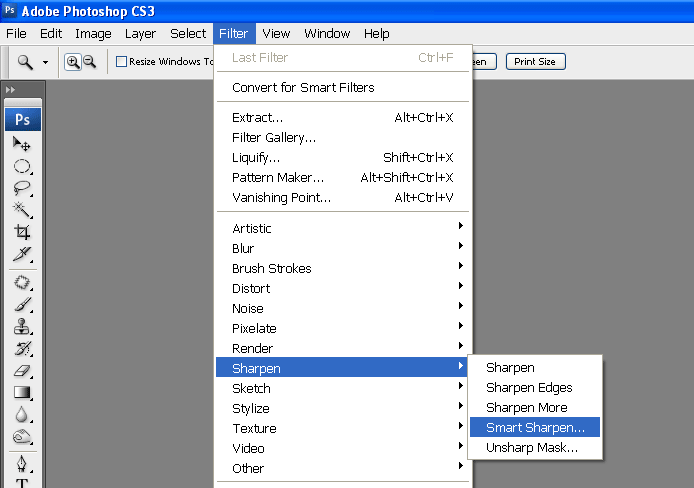Screen dimensions: 694x488
Task: Select the History Brush tool
Action: [x=22, y=349]
